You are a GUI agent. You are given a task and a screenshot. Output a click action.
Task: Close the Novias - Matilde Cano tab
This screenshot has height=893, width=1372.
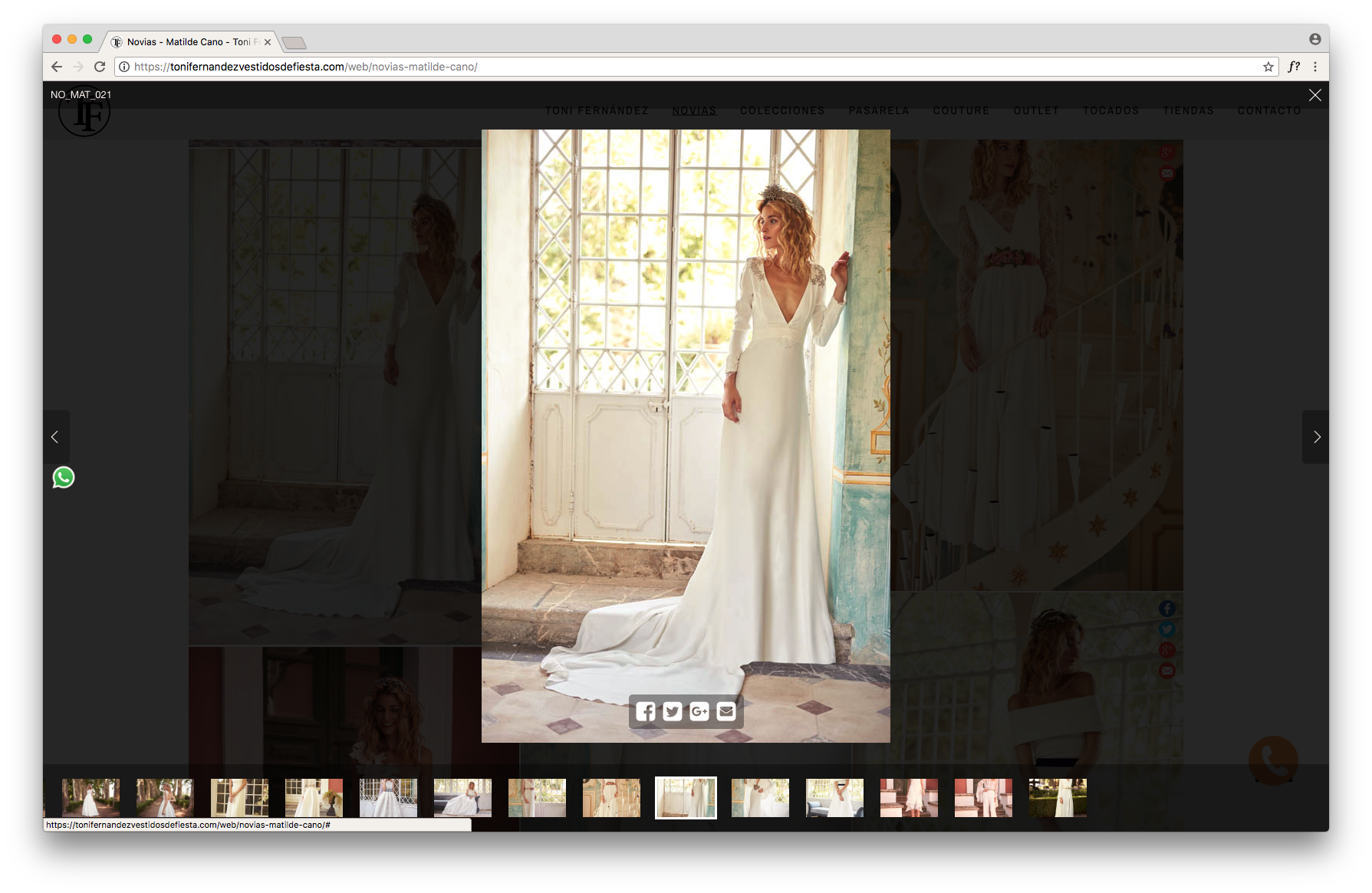tap(268, 42)
